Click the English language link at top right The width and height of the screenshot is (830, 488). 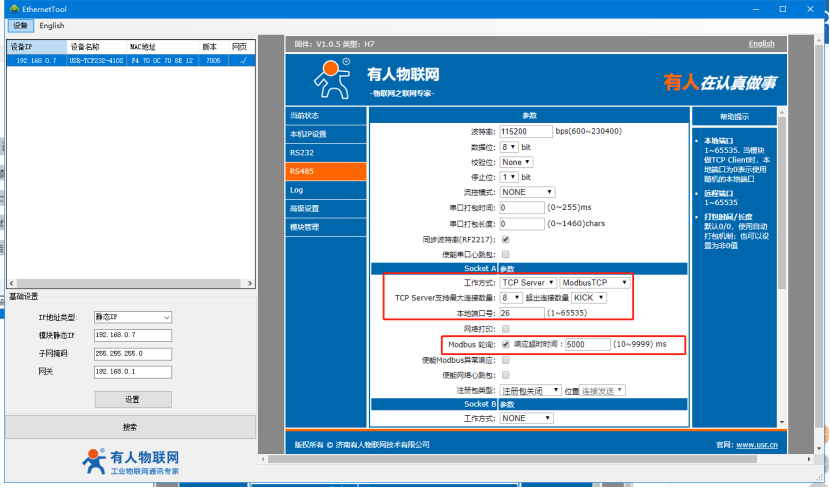point(761,44)
